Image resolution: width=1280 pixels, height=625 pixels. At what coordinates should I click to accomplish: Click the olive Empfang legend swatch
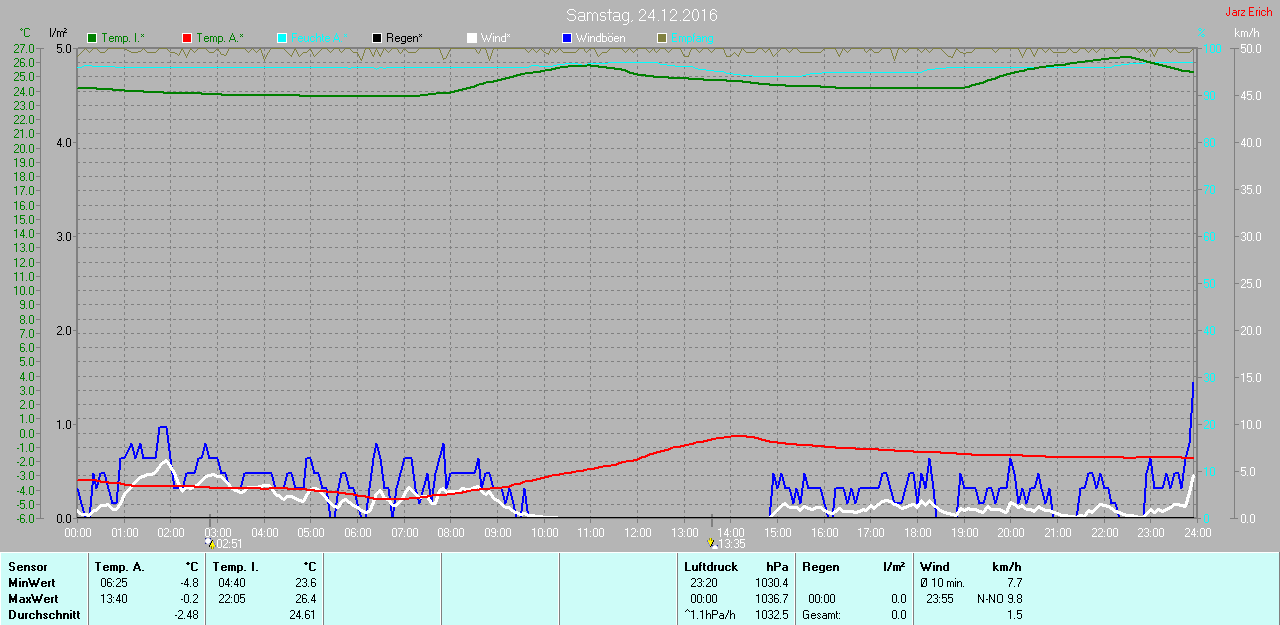pos(662,38)
